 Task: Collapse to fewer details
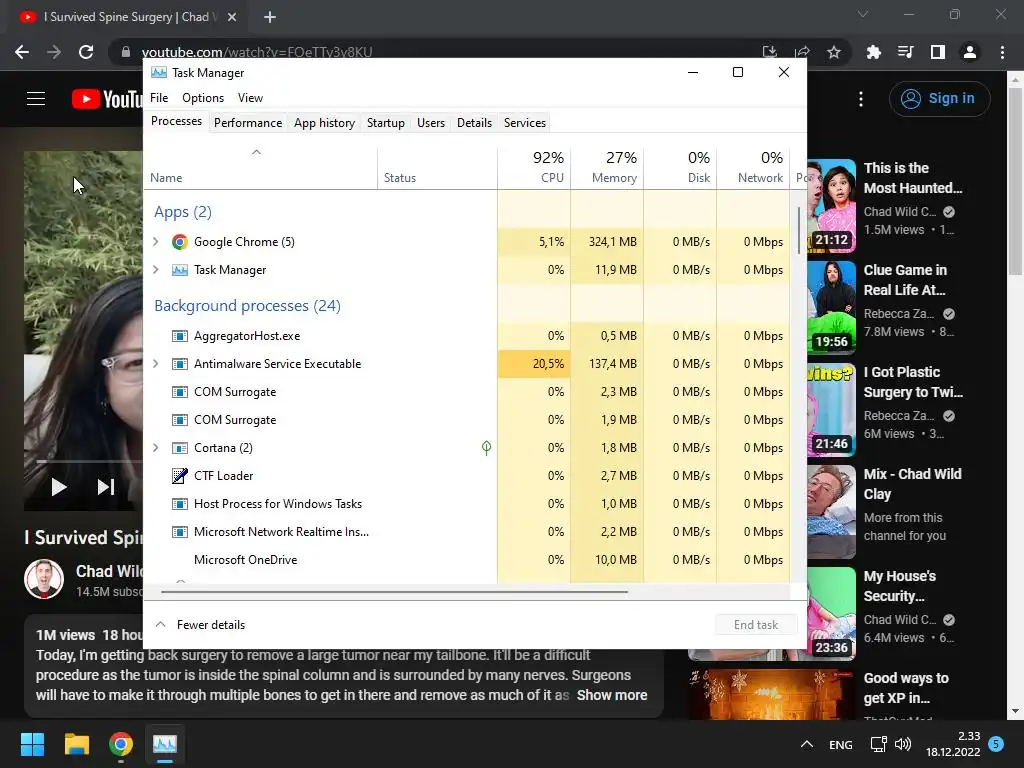[200, 625]
